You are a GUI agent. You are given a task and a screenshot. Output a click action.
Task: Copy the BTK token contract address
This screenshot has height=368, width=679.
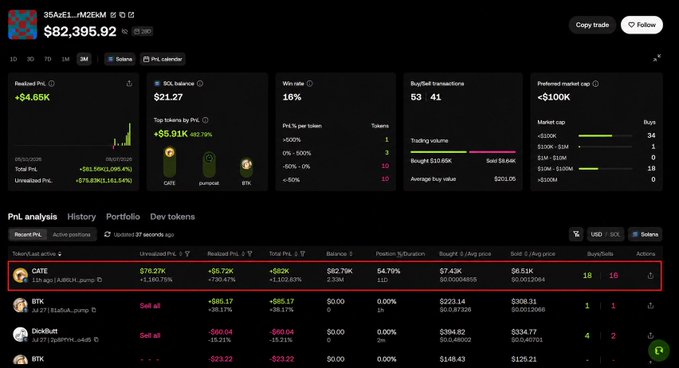[94, 310]
